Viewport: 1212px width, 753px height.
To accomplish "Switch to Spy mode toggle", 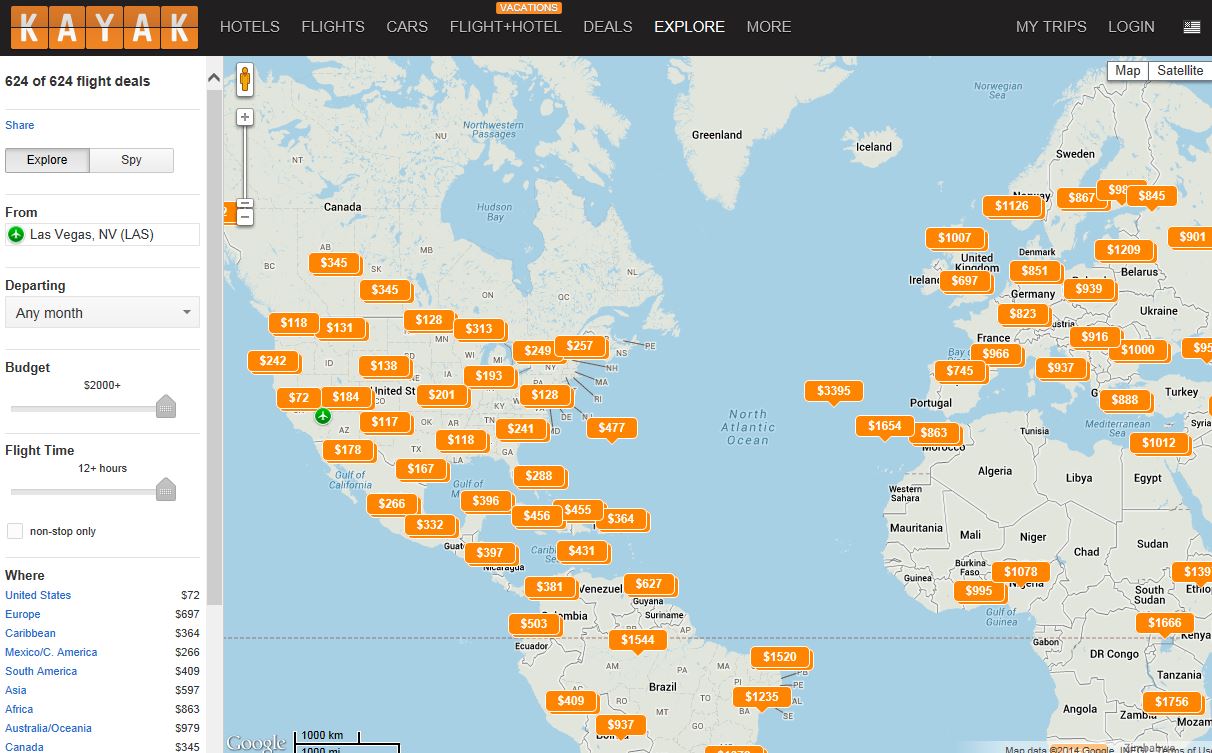I will [x=131, y=160].
